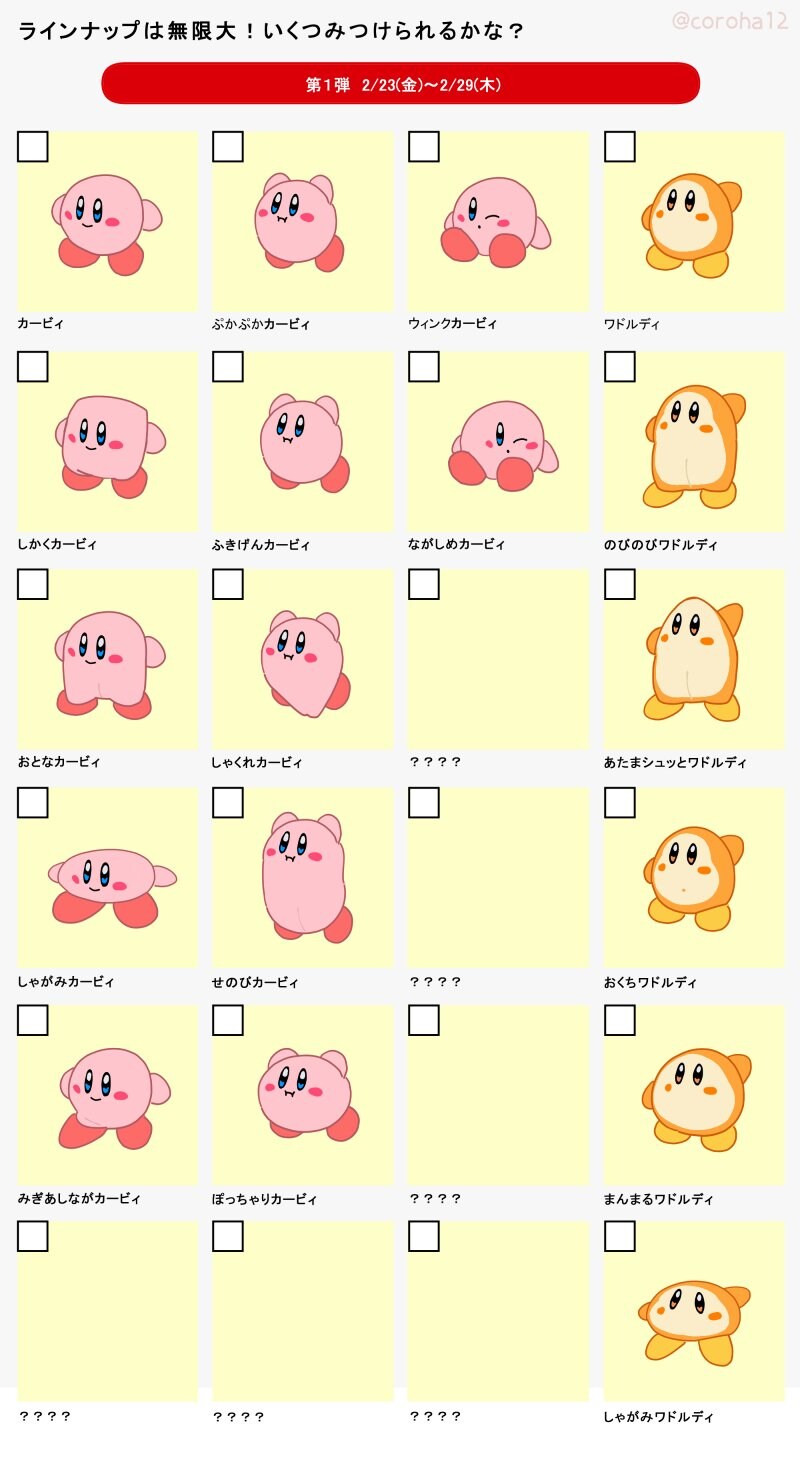
Task: Click the red 第1弾 2/23〜2/29 banner
Action: [x=400, y=84]
